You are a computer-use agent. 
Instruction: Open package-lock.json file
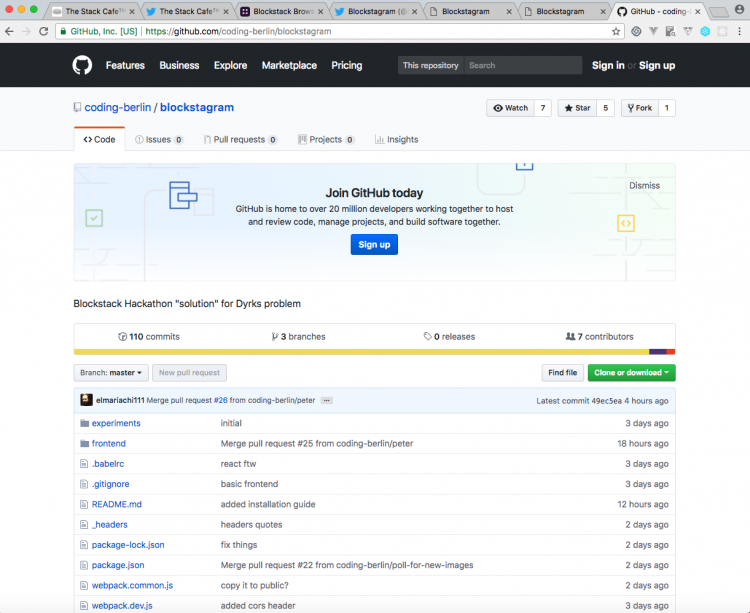128,545
